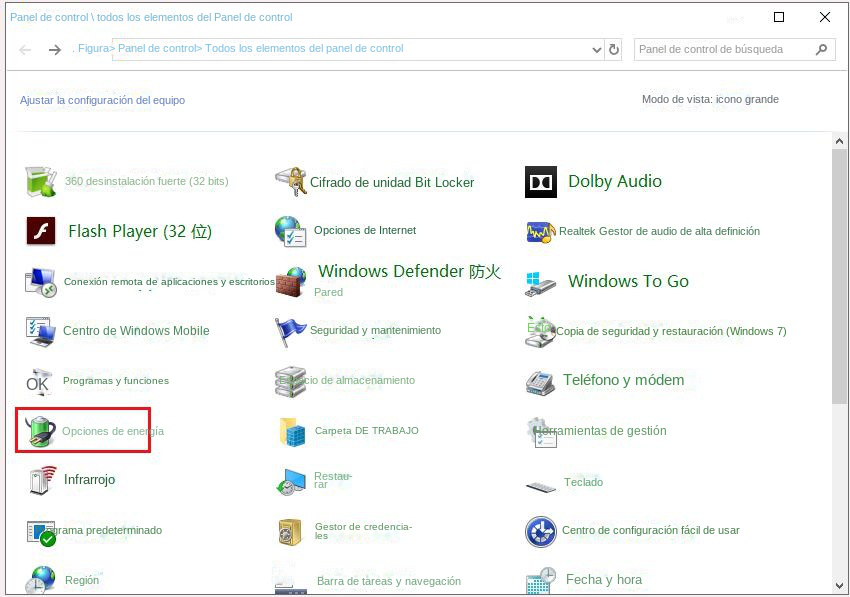
Task: Click the Restaurar monitor icon
Action: point(291,482)
